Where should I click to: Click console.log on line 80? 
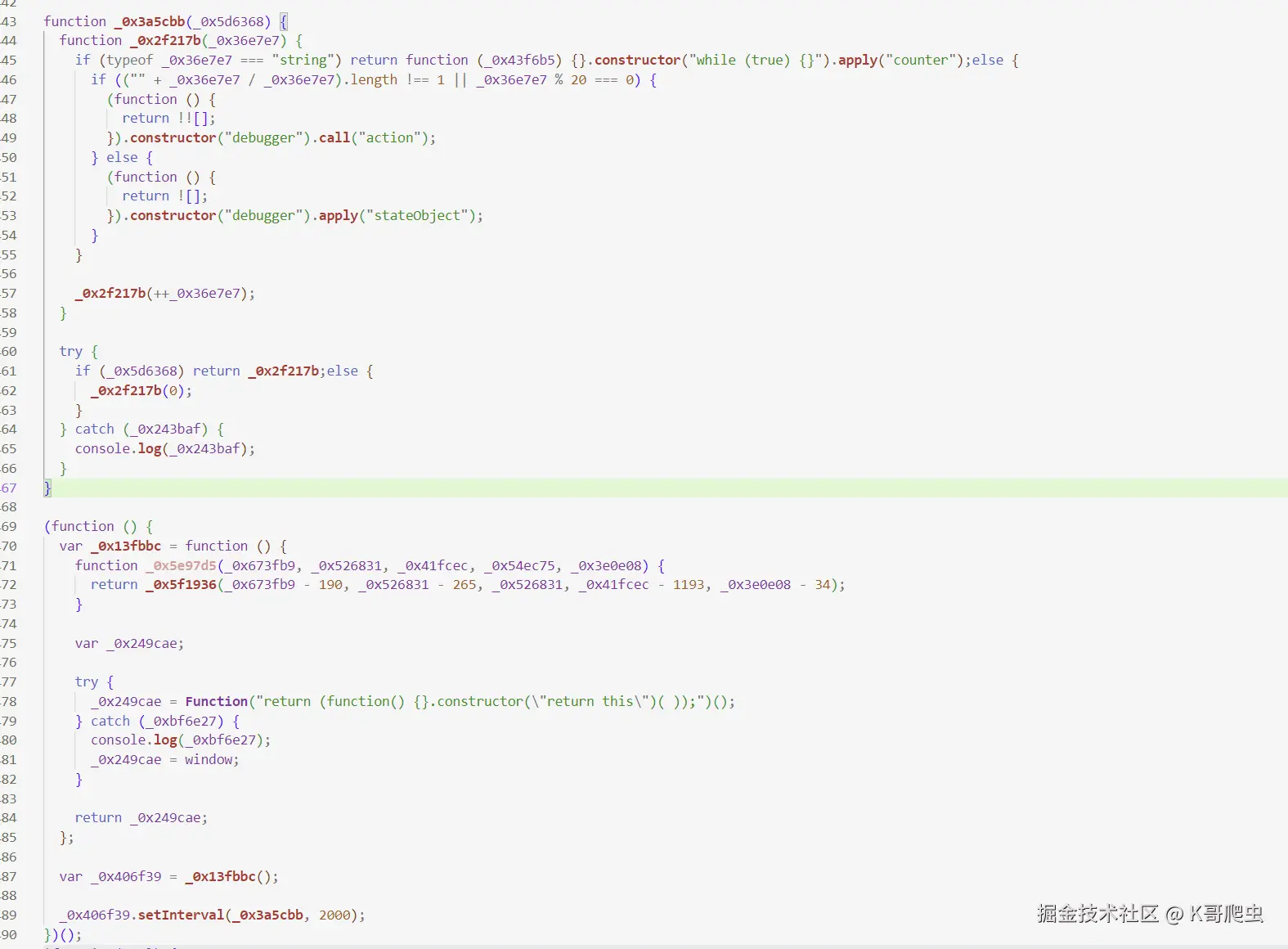tap(134, 740)
